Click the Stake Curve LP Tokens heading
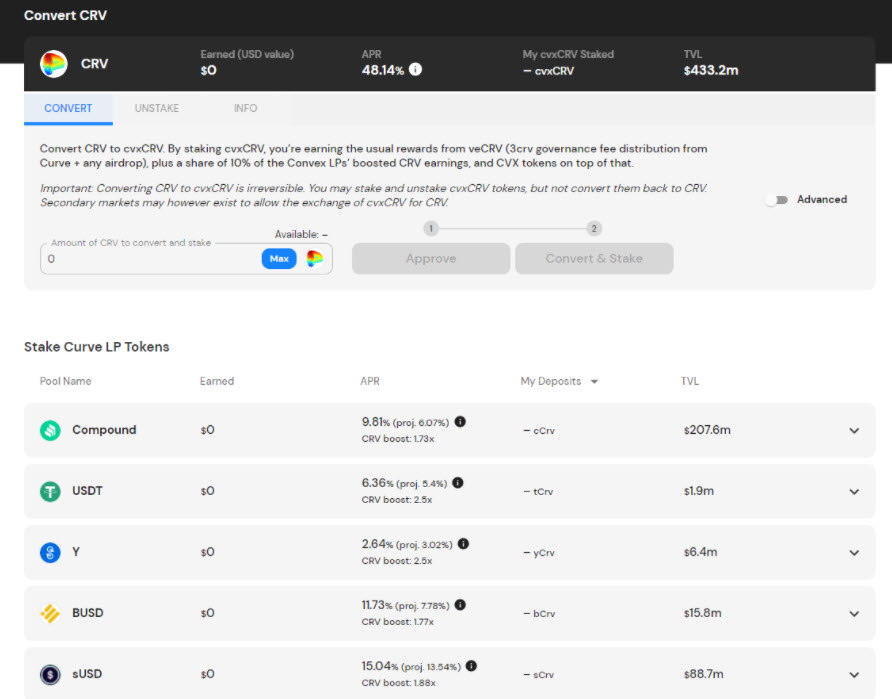The image size is (892, 699). pos(97,347)
